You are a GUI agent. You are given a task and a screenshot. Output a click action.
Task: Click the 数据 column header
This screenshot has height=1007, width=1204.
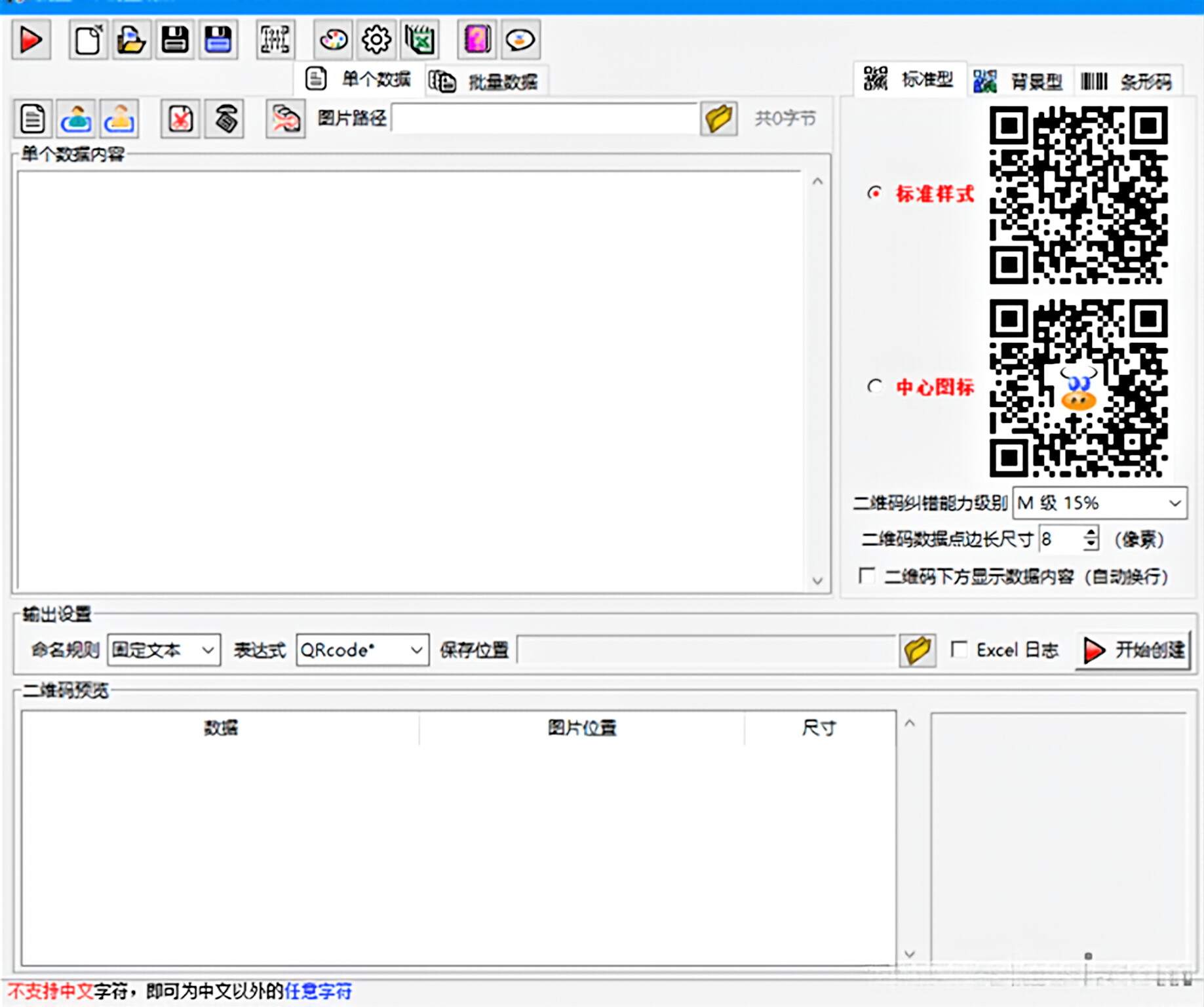click(220, 728)
